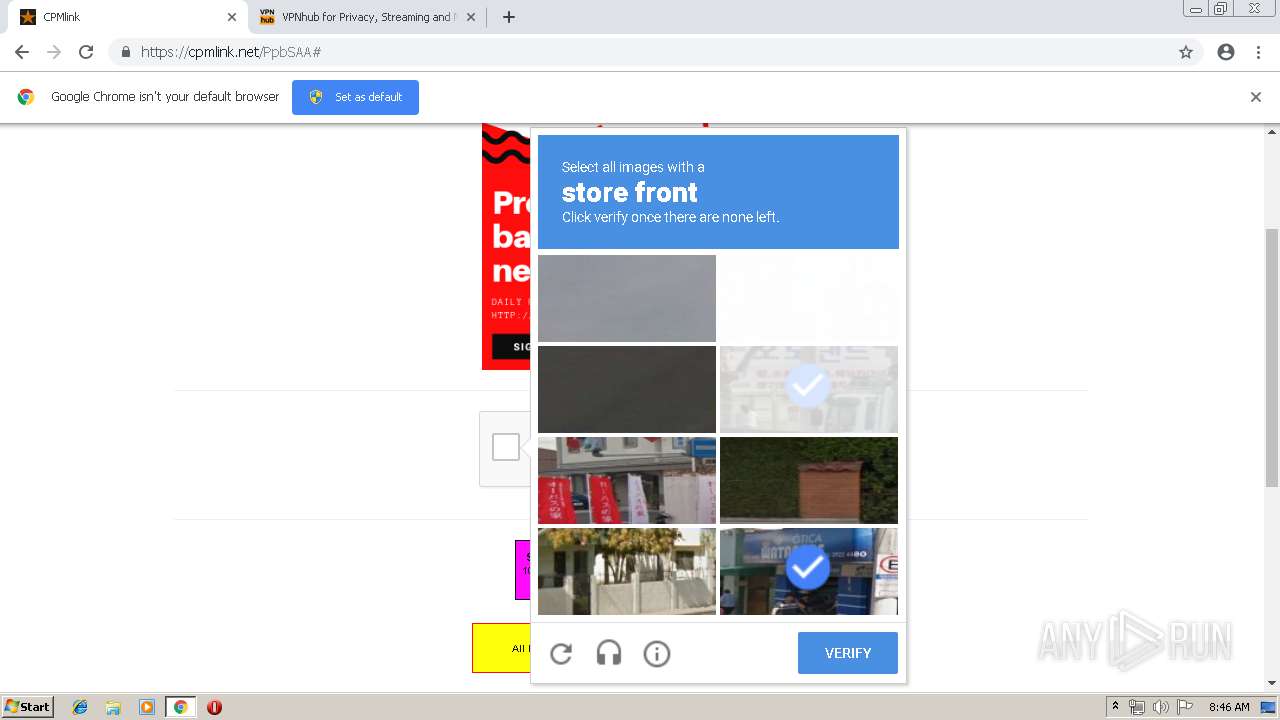The height and width of the screenshot is (720, 1280).
Task: Deselect the checked faded storefront tile
Action: (809, 389)
